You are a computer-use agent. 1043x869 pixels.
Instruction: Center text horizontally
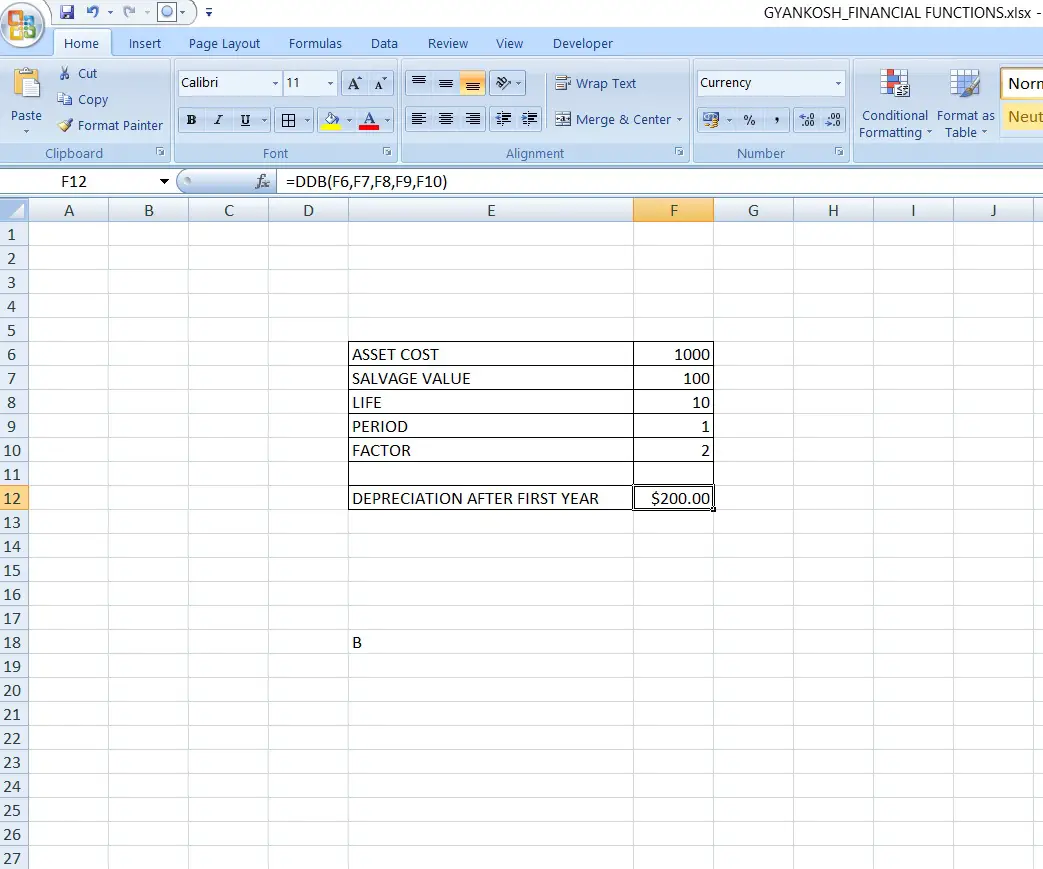446,119
